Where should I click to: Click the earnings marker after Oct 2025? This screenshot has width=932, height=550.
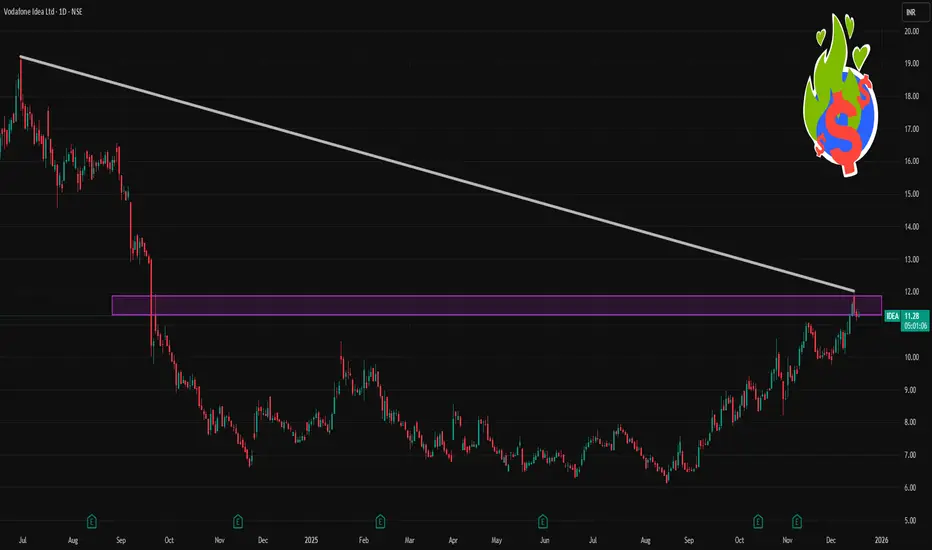(x=758, y=522)
